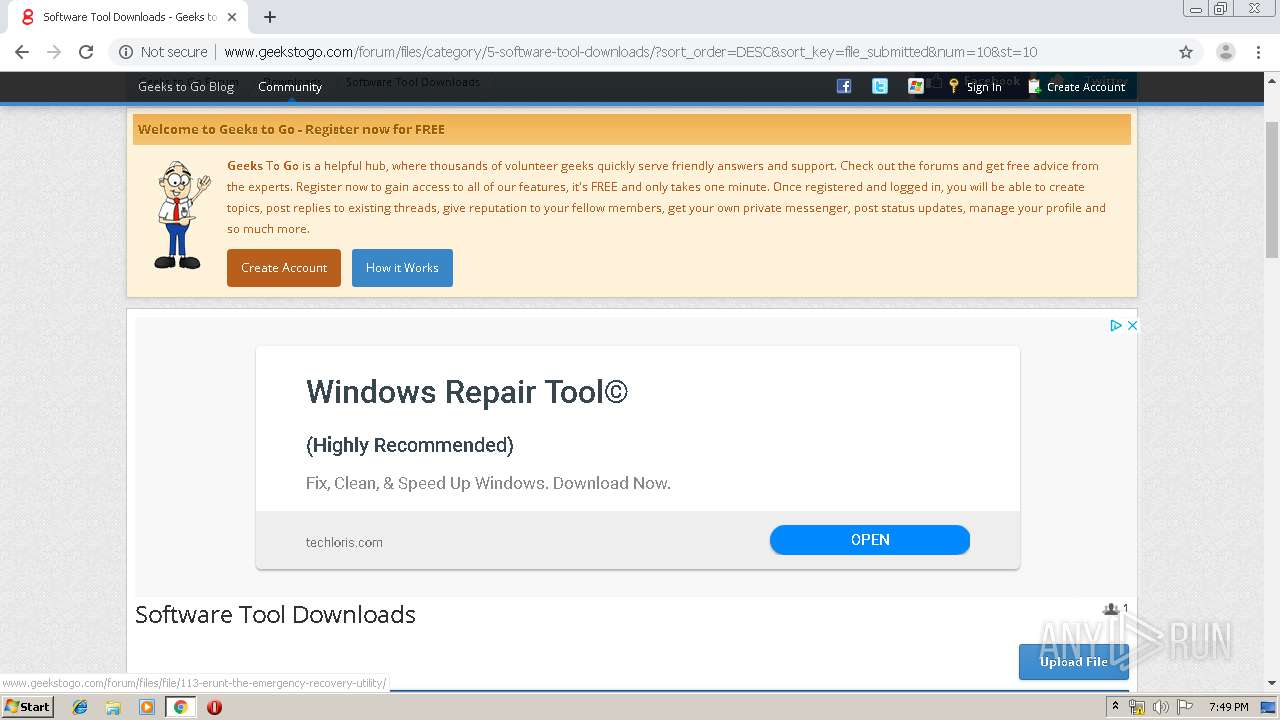Click the geek mascot image
This screenshot has width=1280, height=720.
coord(182,215)
